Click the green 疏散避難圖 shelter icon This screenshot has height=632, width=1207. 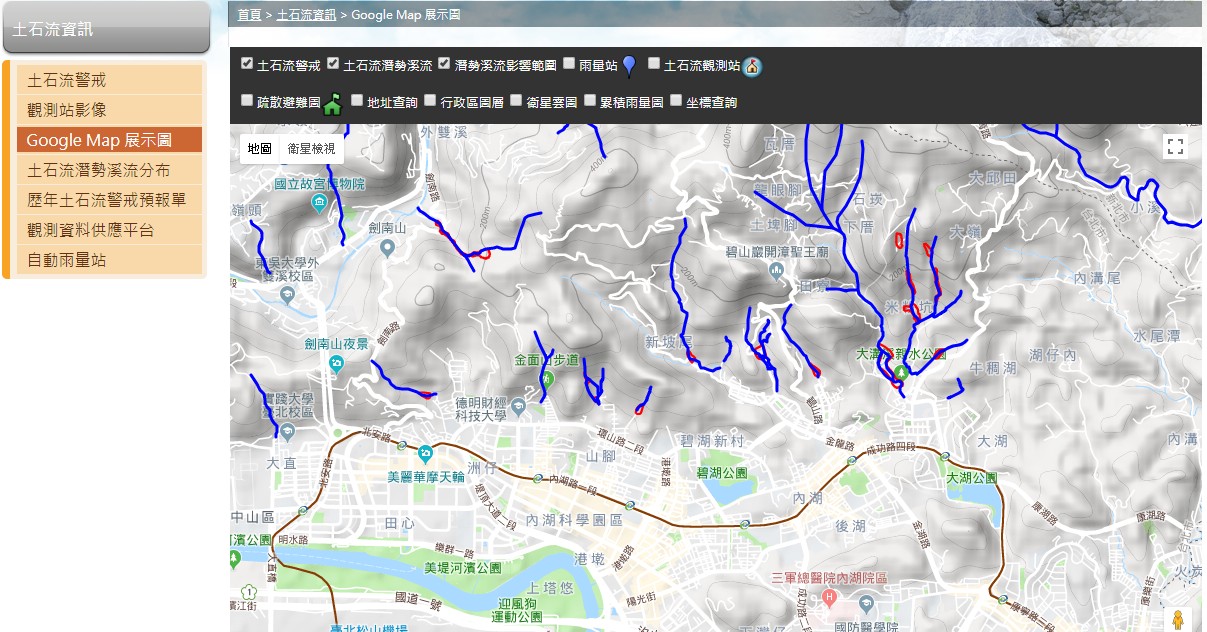(x=332, y=103)
